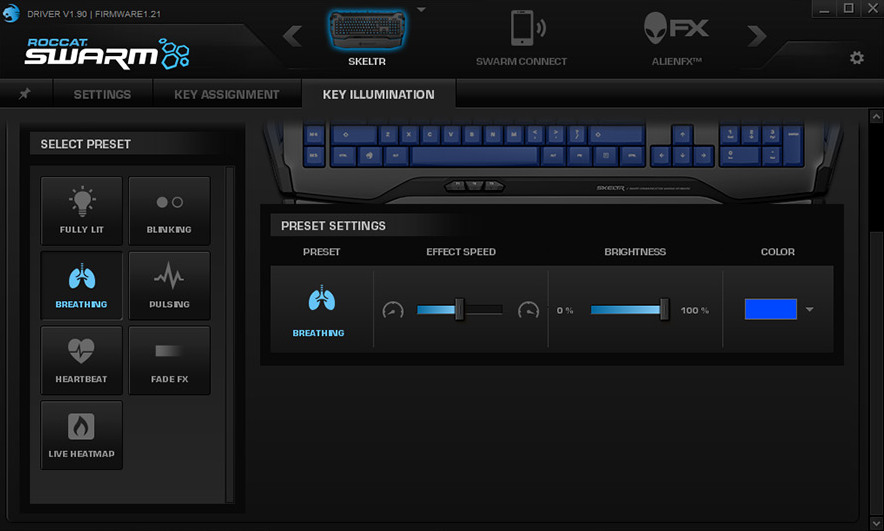Maximize the Swarm window
Image resolution: width=884 pixels, height=531 pixels.
click(x=848, y=9)
